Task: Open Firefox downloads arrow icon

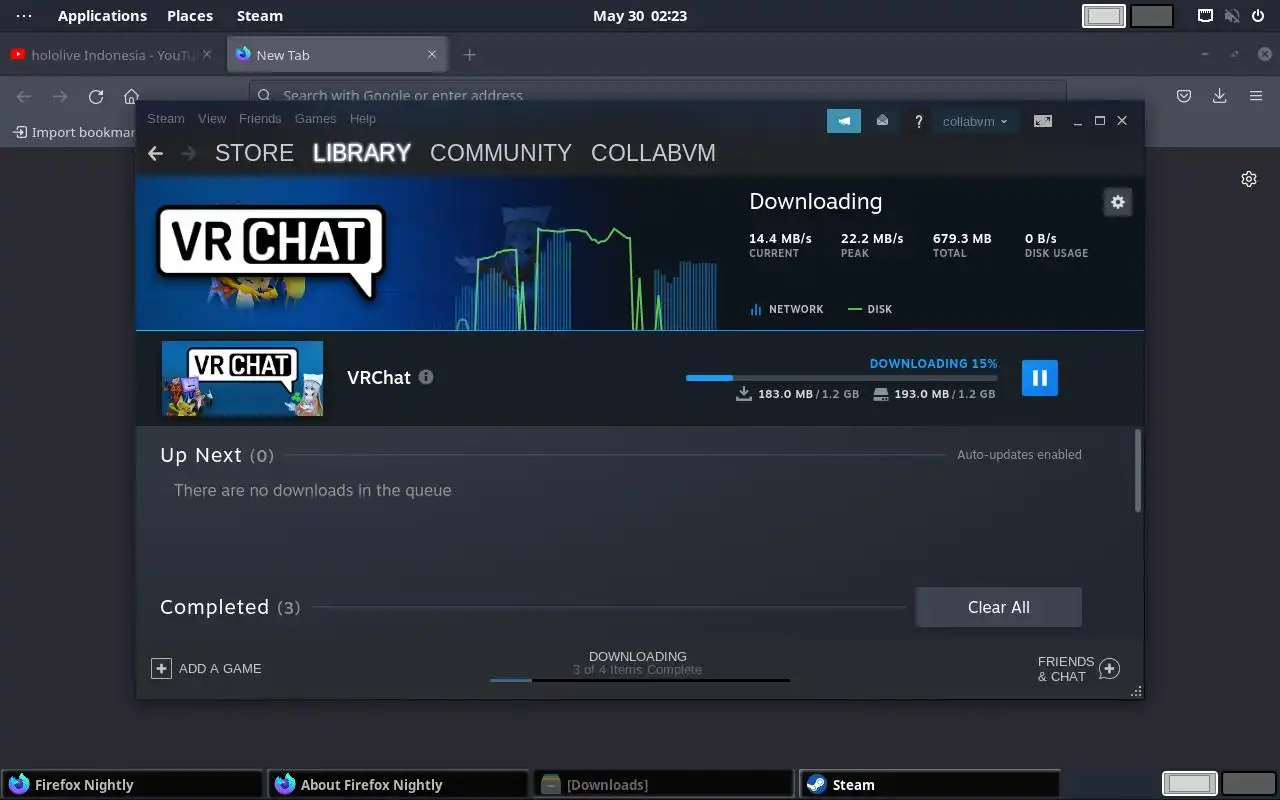Action: pos(1219,96)
